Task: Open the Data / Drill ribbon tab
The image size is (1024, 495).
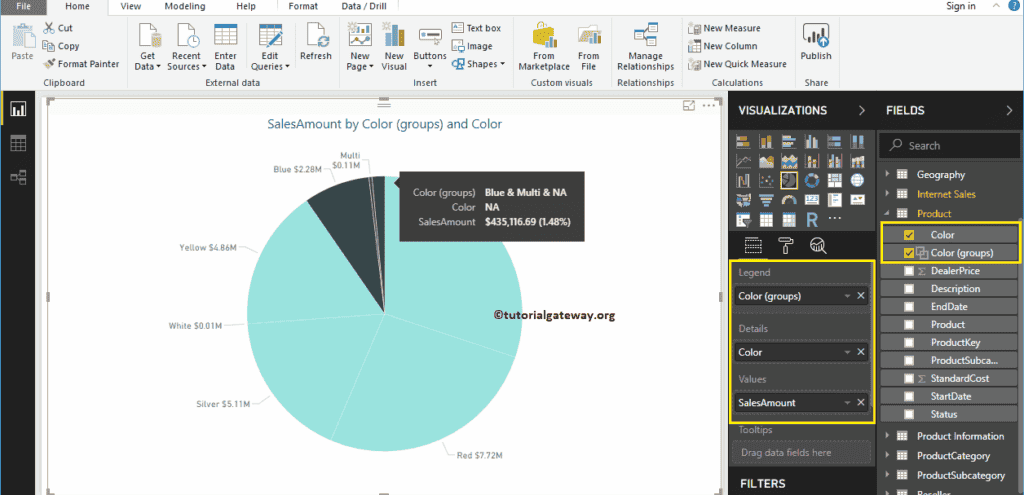Action: point(364,7)
